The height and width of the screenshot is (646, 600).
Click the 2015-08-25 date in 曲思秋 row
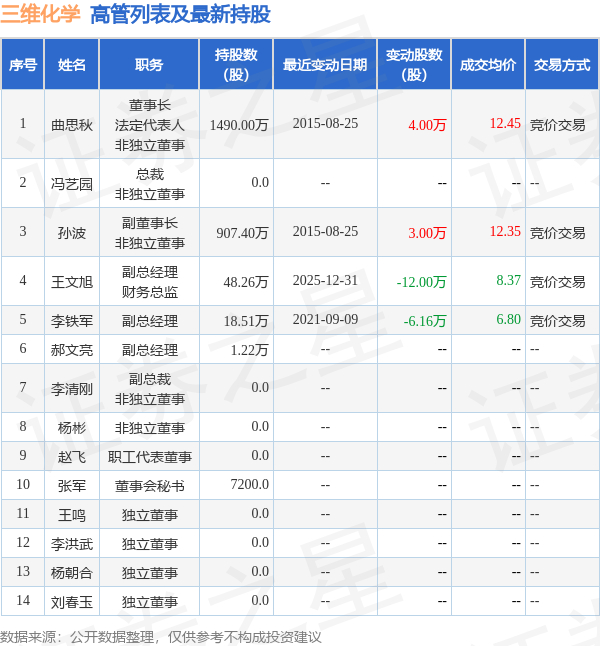pyautogui.click(x=325, y=124)
